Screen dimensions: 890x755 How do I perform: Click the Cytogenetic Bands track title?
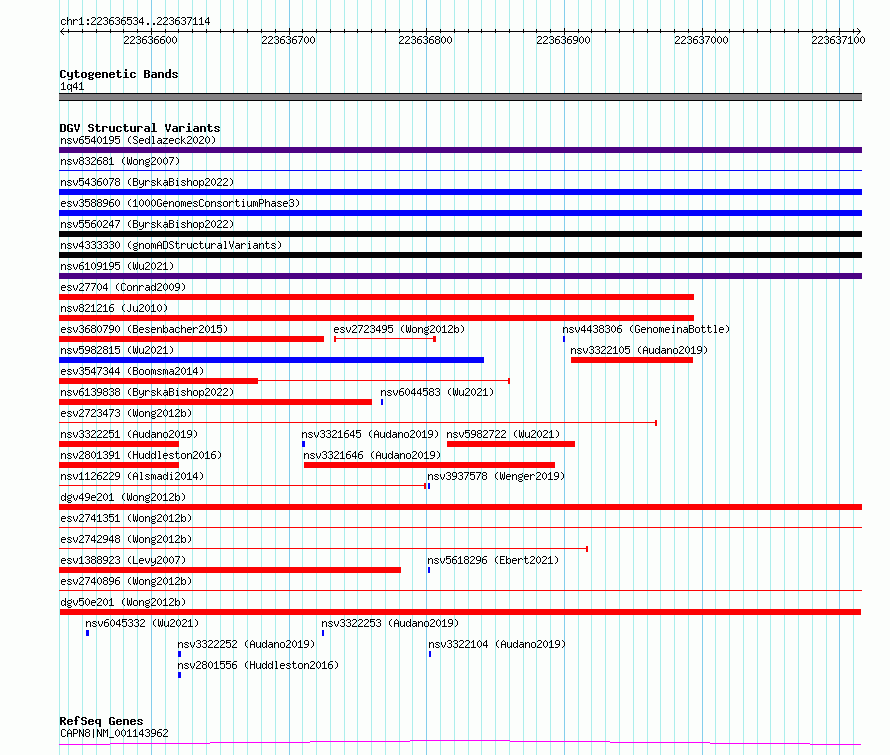[119, 74]
